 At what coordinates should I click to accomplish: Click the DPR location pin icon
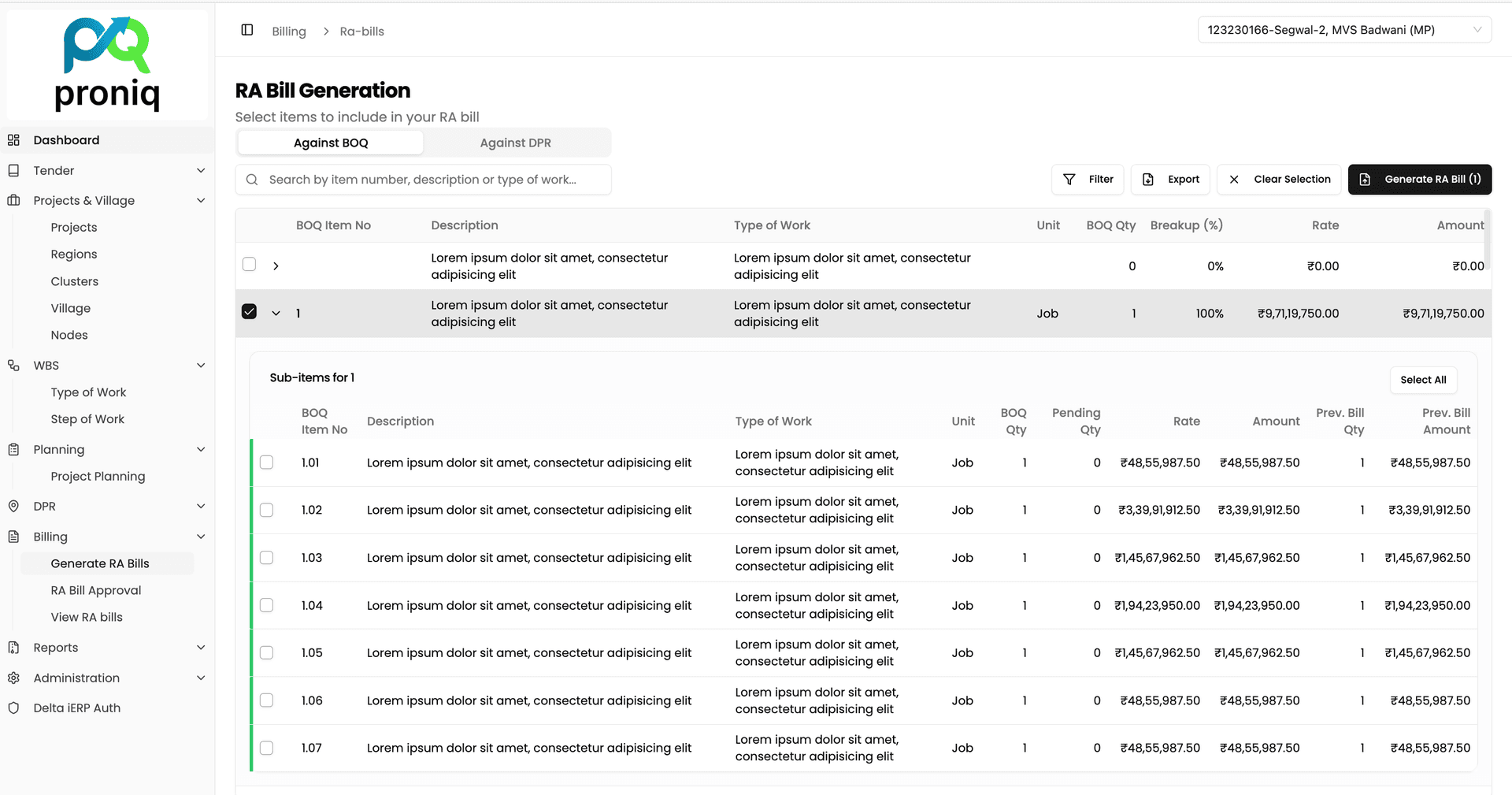point(13,507)
